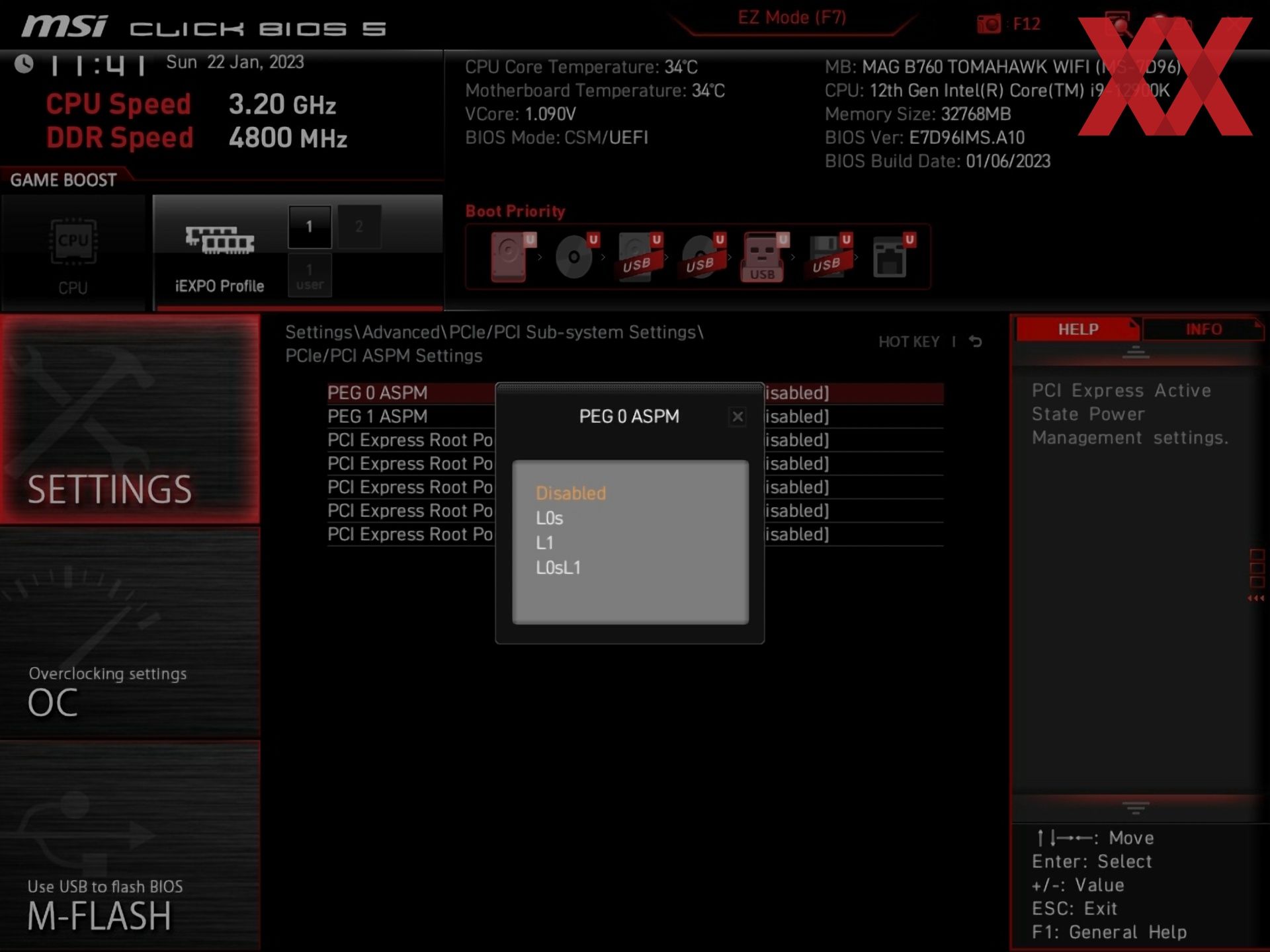This screenshot has width=1270, height=952.
Task: Click the Memory Size 32768MB text
Action: pyautogui.click(x=918, y=114)
